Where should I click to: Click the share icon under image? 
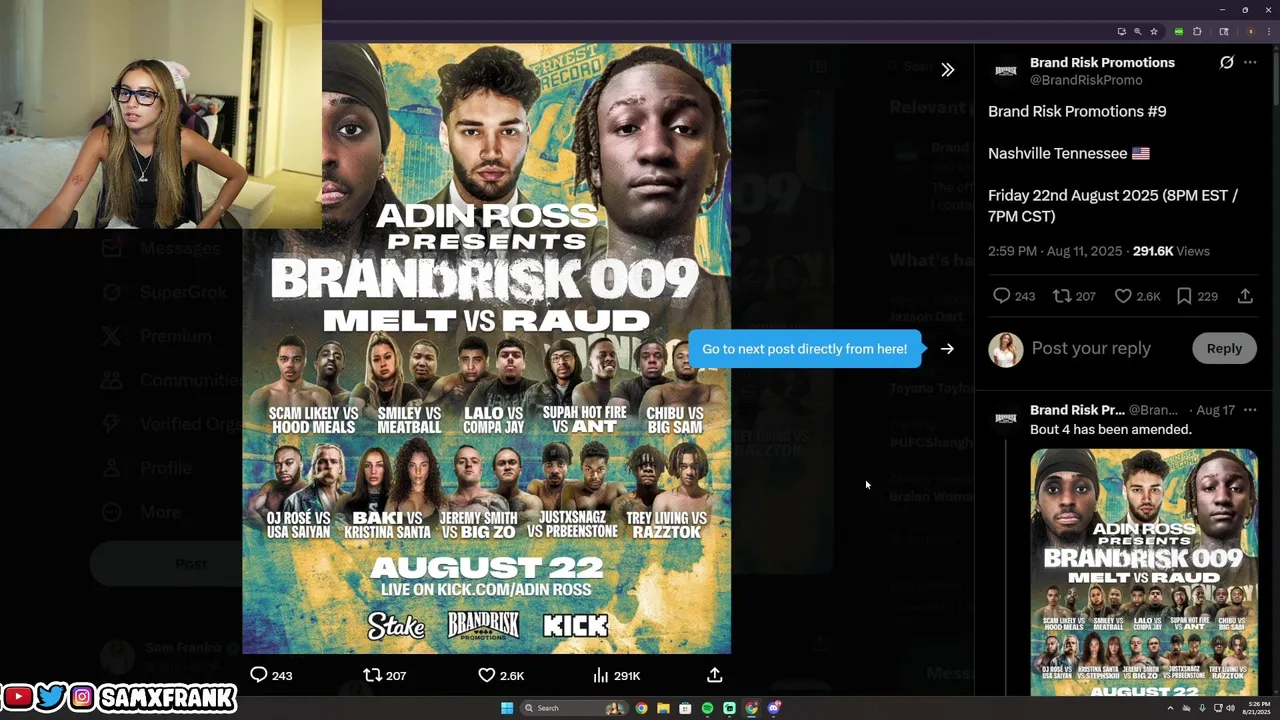714,675
